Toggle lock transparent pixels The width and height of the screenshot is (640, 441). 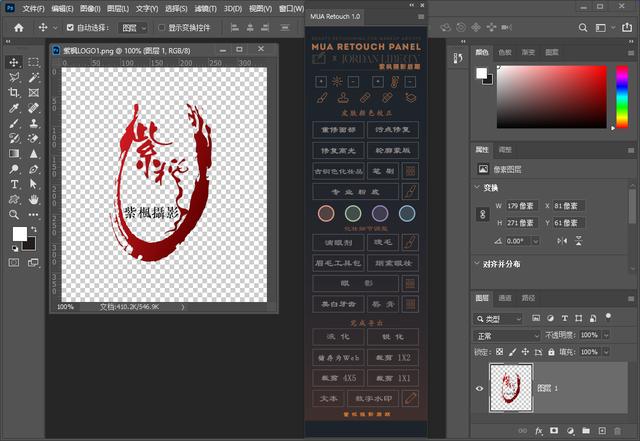500,352
